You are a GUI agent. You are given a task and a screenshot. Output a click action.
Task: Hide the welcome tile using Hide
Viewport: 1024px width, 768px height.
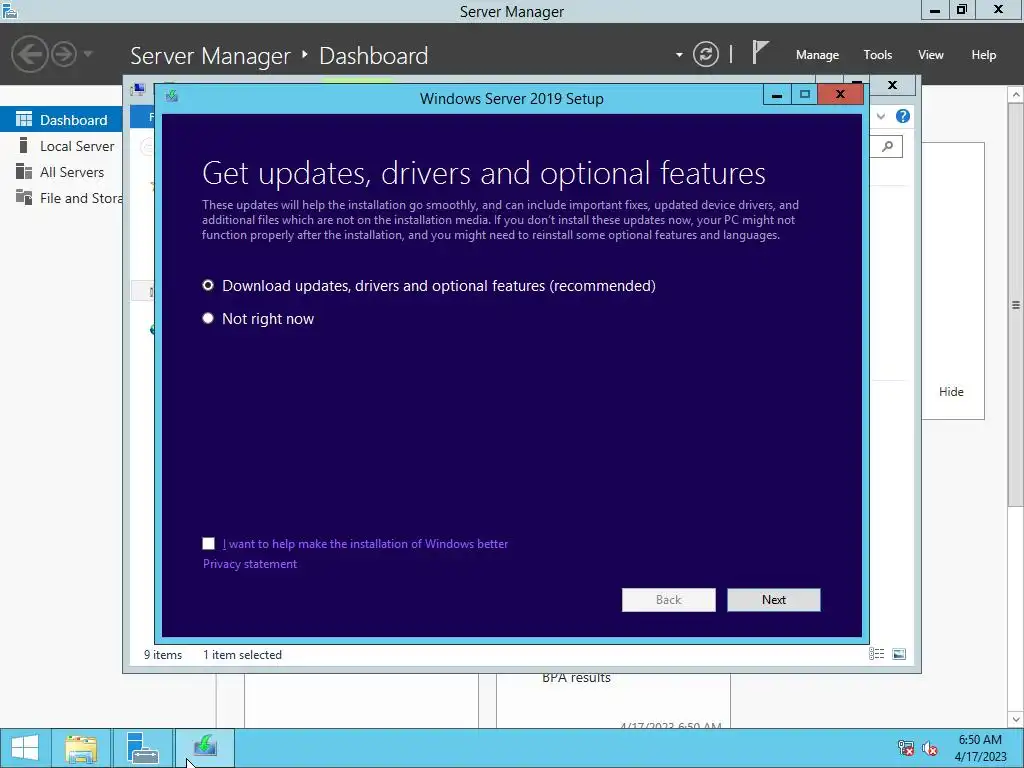[x=951, y=391]
